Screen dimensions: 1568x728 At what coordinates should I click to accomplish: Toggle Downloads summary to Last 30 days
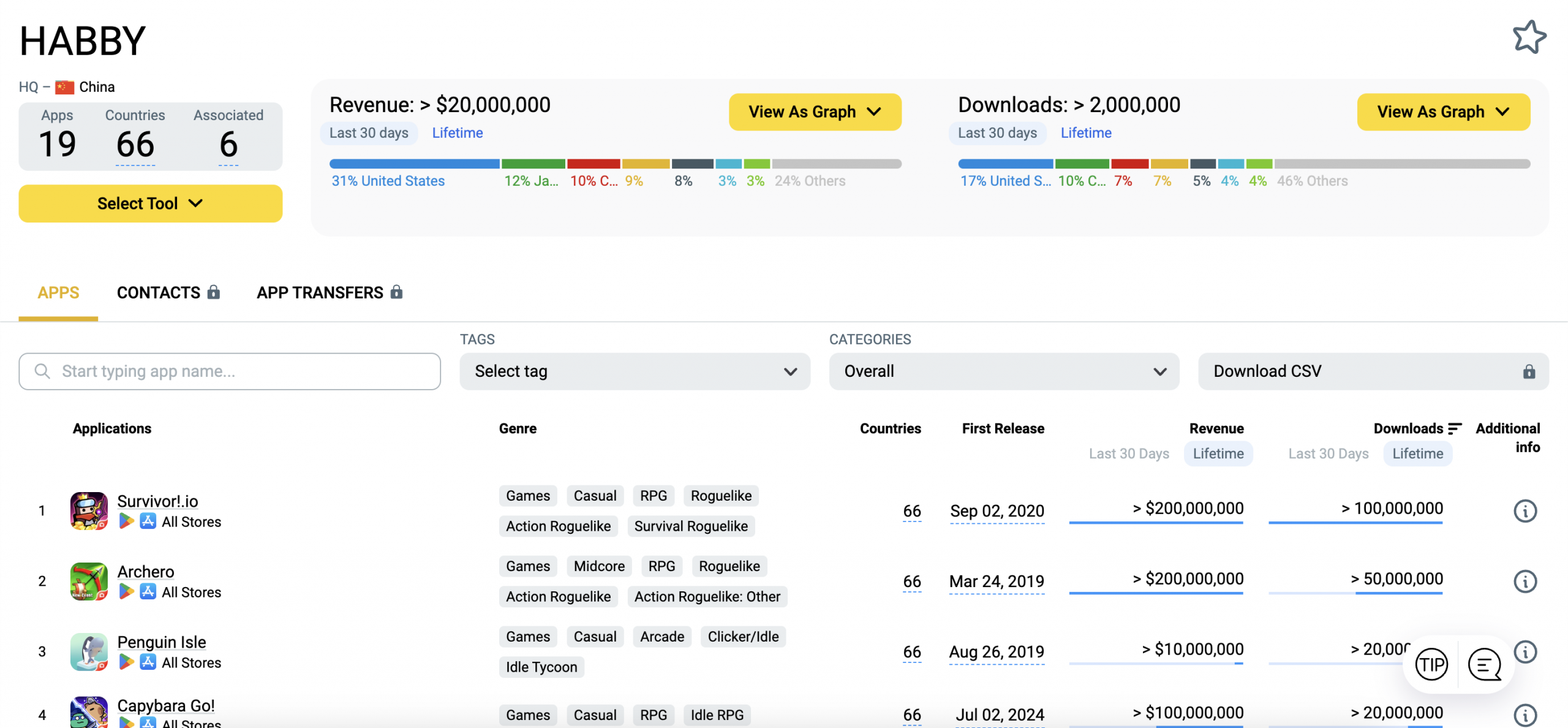pyautogui.click(x=997, y=133)
